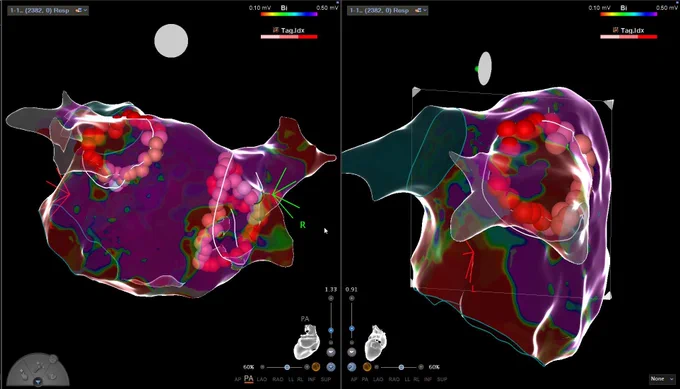Click right pane orange circle button
Screen dimensions: 680x389
[367, 367]
